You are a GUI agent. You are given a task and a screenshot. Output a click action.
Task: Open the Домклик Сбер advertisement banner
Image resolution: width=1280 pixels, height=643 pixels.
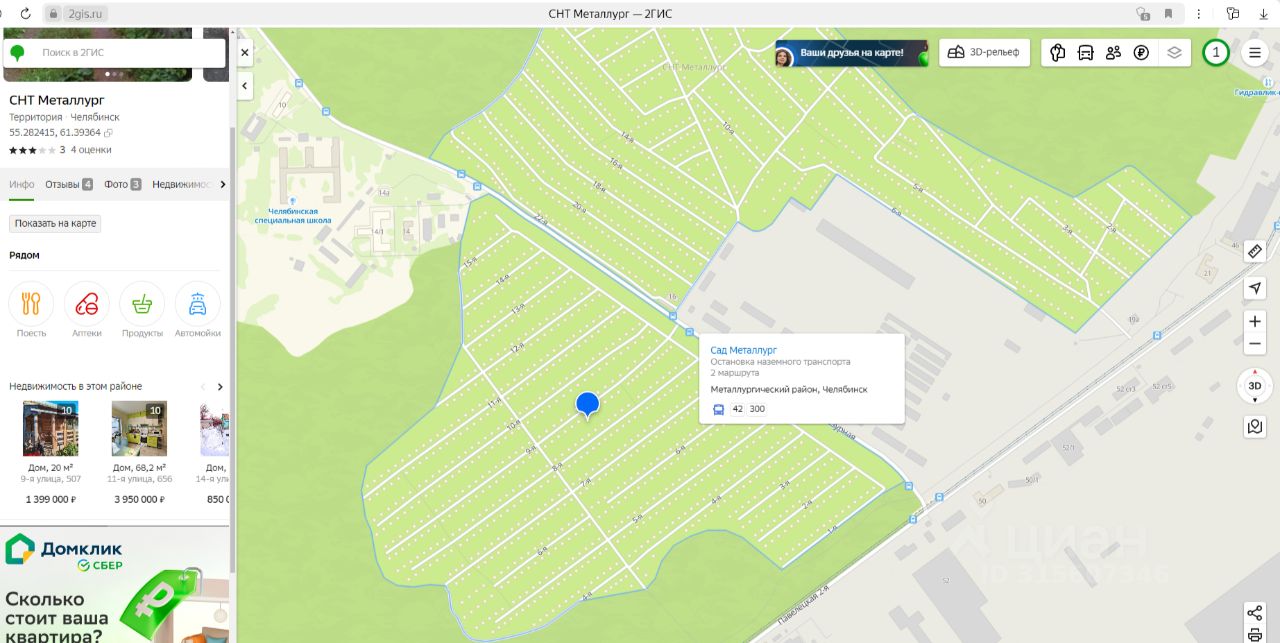coord(115,585)
